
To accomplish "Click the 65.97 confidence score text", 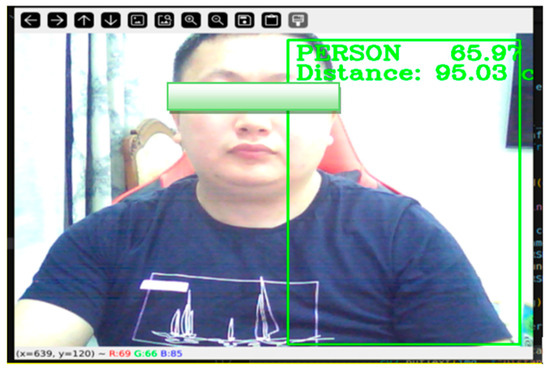I will pos(484,53).
